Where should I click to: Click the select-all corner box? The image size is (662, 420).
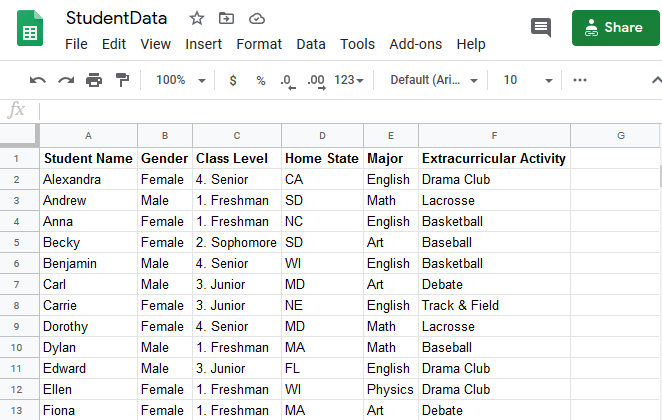tap(19, 135)
